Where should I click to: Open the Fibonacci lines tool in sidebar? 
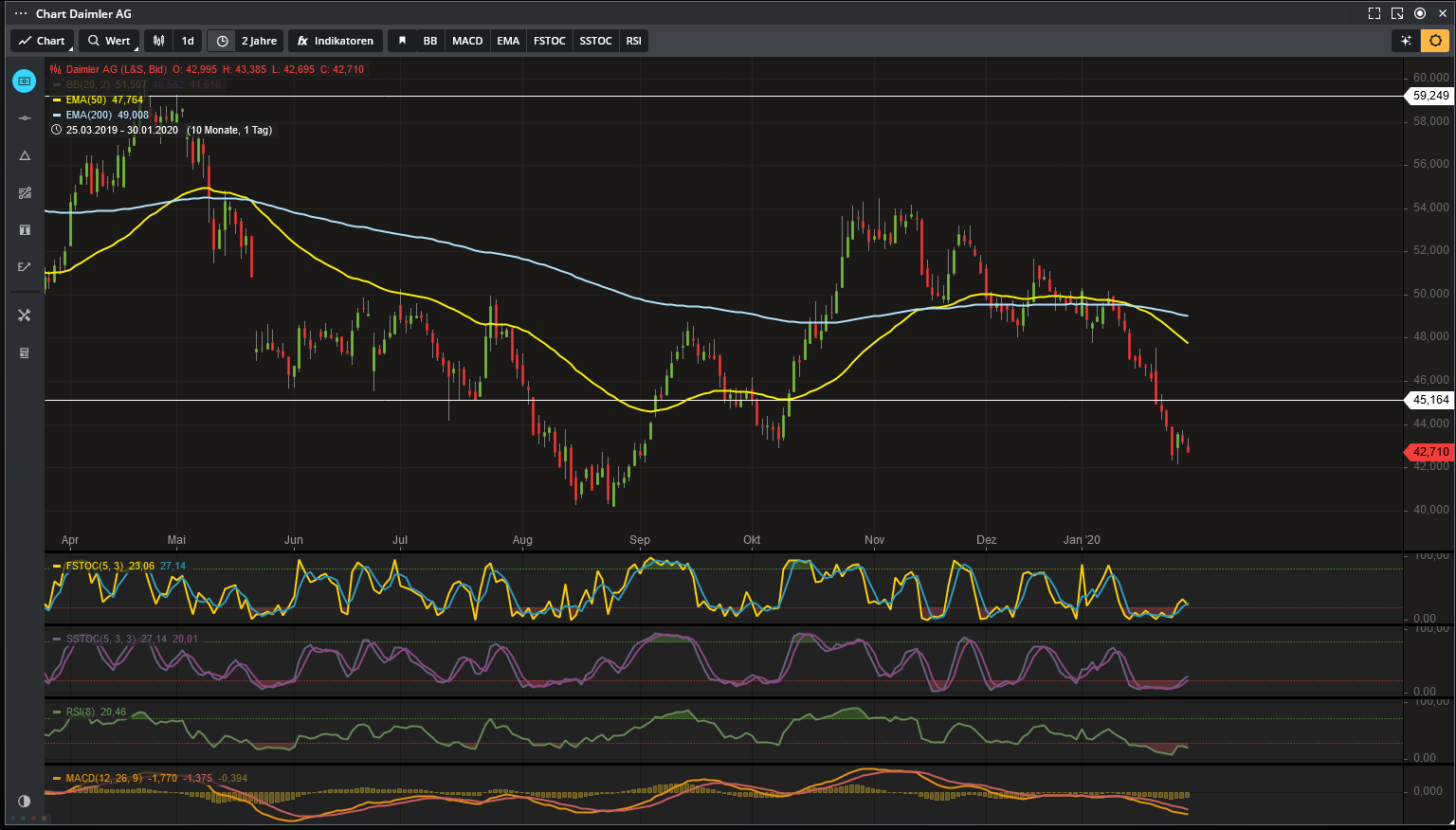pos(25,193)
